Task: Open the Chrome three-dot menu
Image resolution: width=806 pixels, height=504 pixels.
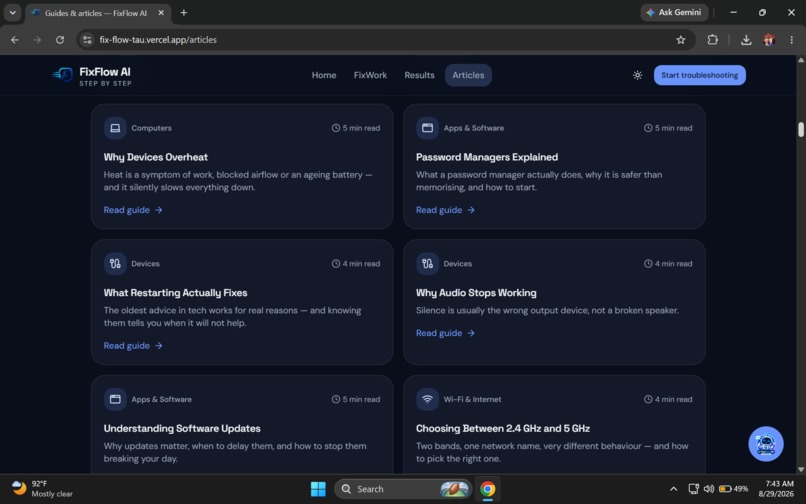Action: point(792,40)
